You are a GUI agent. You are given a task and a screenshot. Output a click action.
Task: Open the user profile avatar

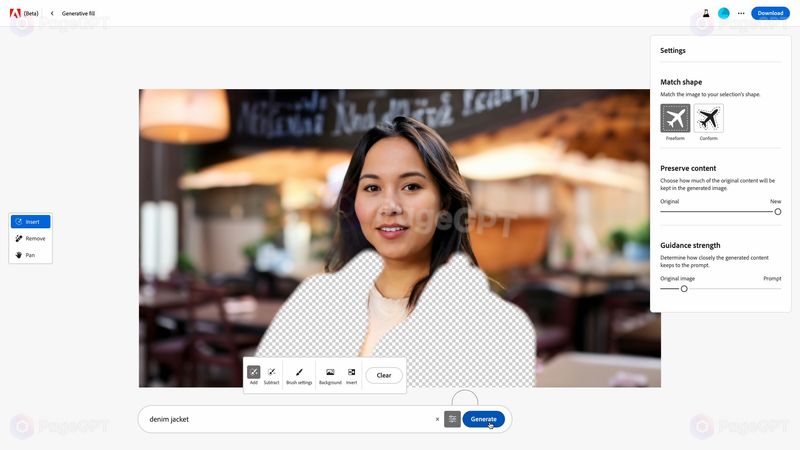click(x=723, y=13)
